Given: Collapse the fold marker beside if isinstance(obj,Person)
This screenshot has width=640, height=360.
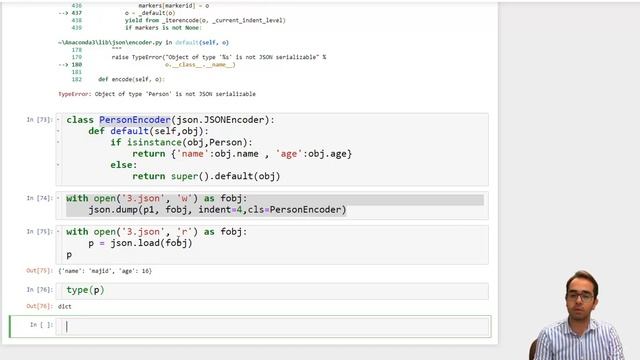Looking at the screenshot, I should 58,142.
